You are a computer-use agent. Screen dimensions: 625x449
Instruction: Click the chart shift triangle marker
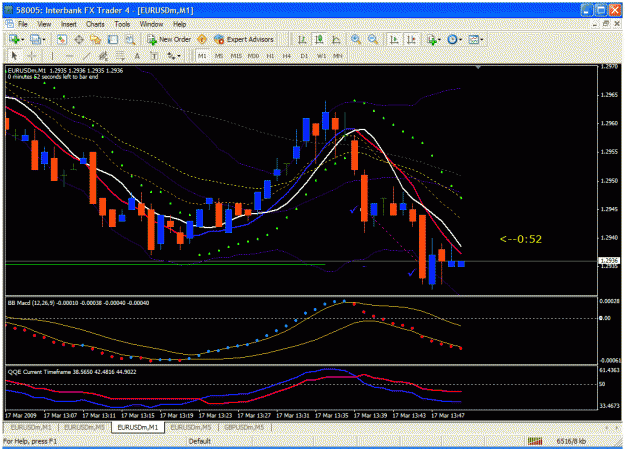click(478, 68)
